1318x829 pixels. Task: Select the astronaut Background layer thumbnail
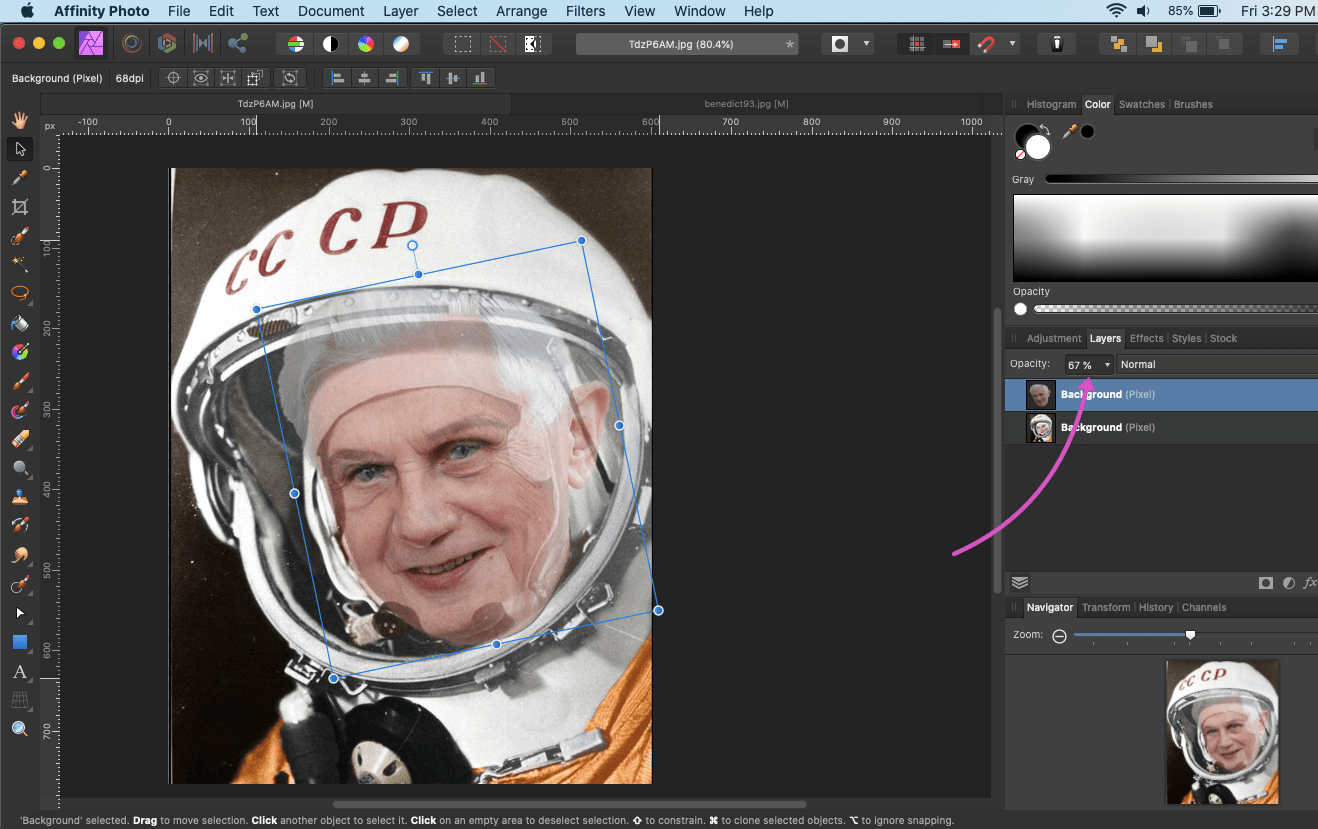coord(1041,428)
